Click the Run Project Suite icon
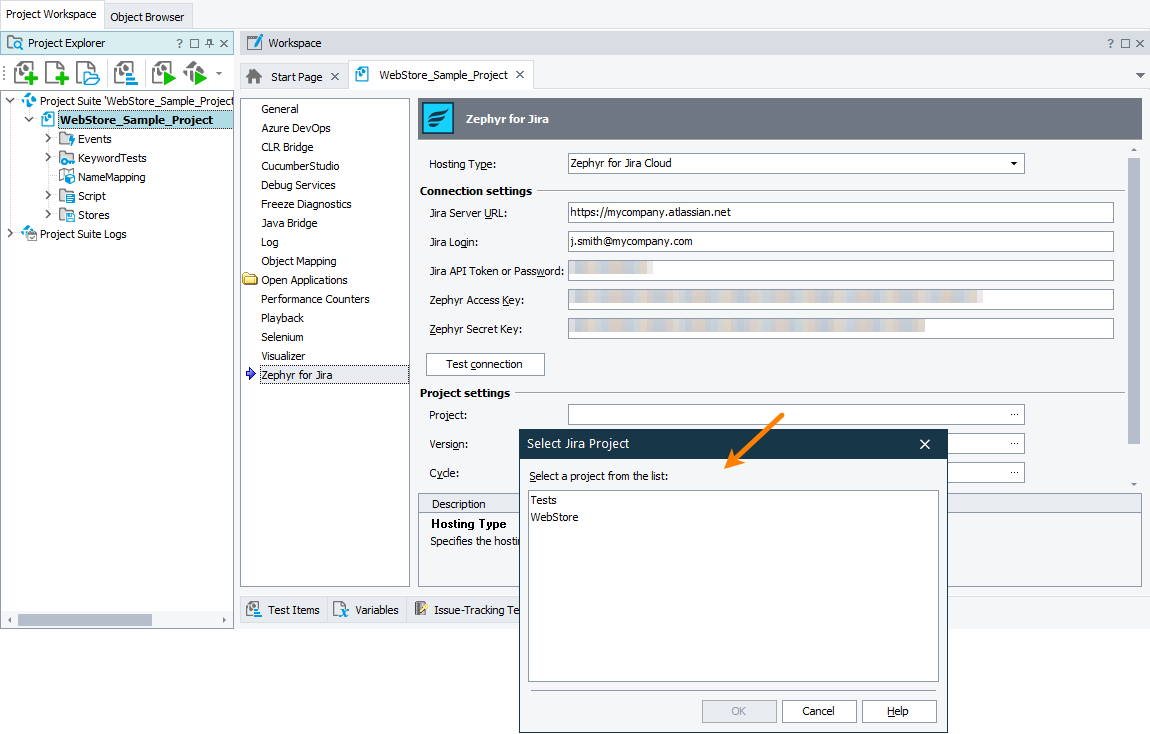This screenshot has width=1150, height=734. tap(195, 73)
